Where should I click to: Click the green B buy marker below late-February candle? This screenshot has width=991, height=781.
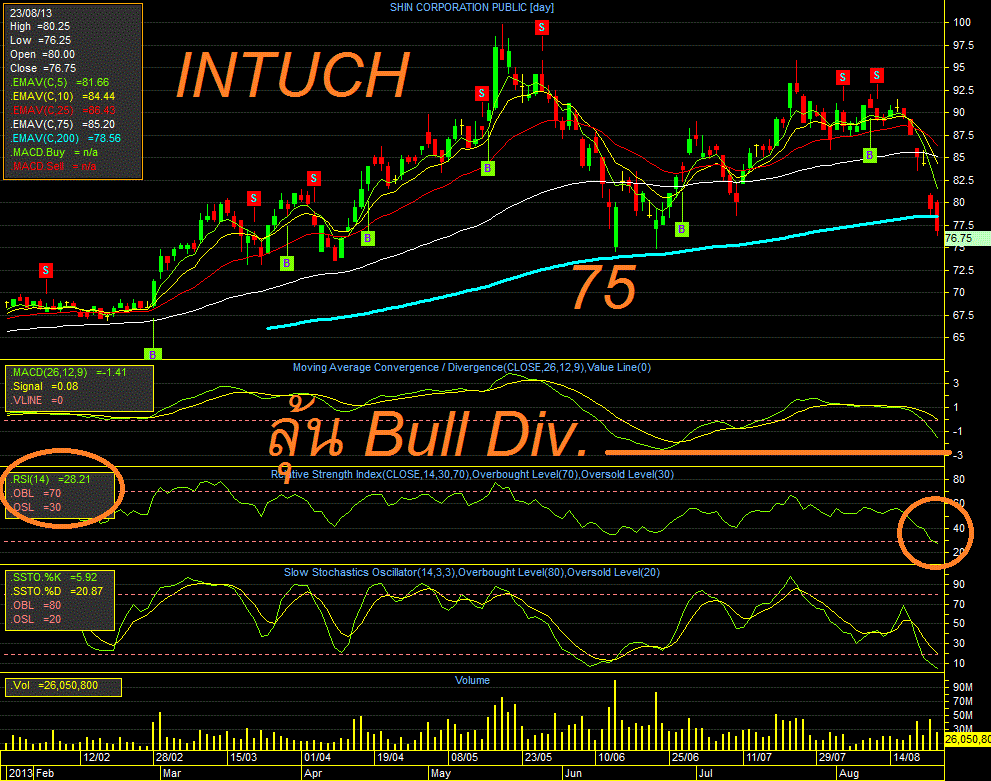(x=152, y=354)
